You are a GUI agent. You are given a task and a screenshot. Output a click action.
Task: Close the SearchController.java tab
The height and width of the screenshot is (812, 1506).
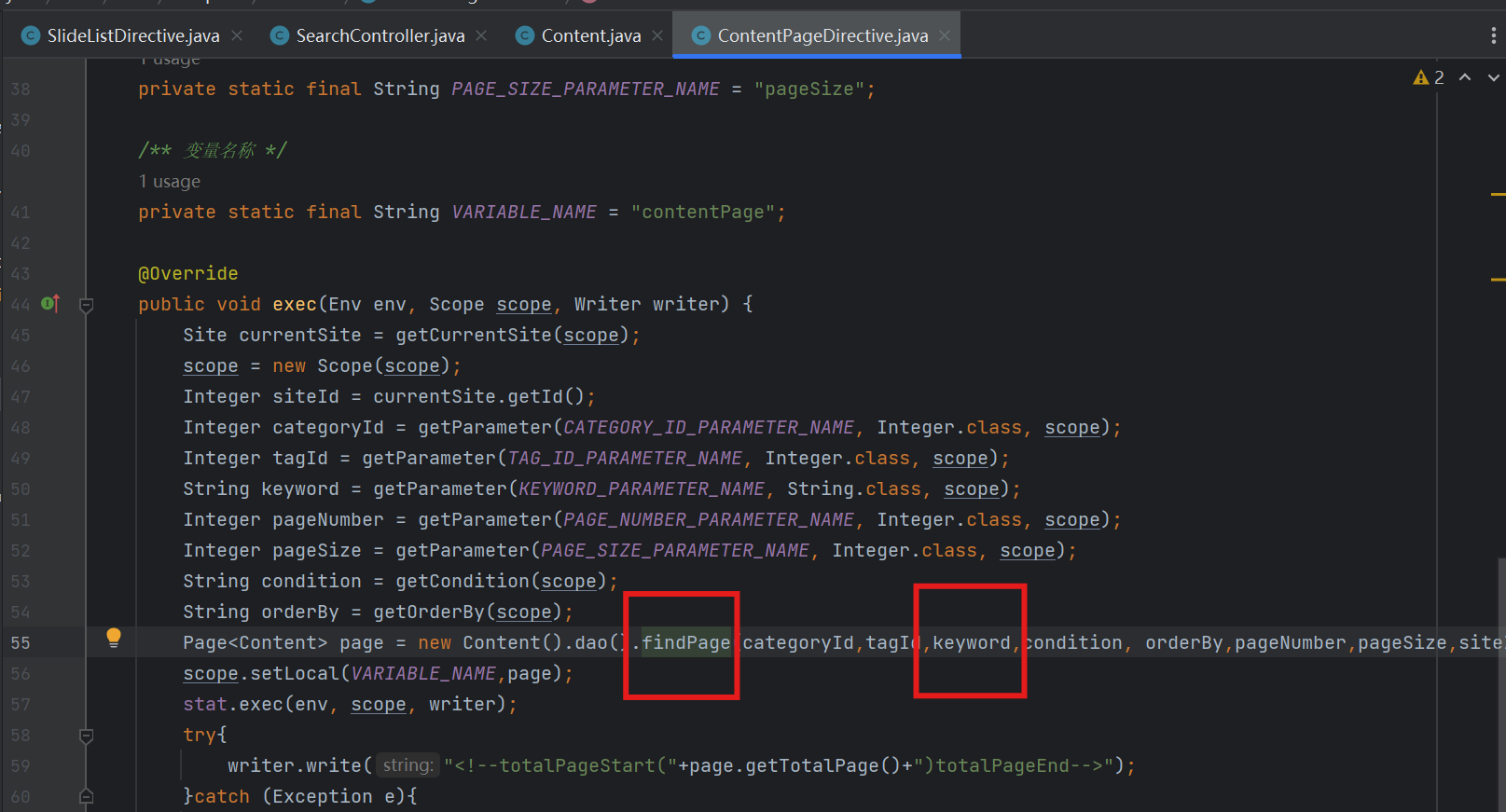coord(481,35)
